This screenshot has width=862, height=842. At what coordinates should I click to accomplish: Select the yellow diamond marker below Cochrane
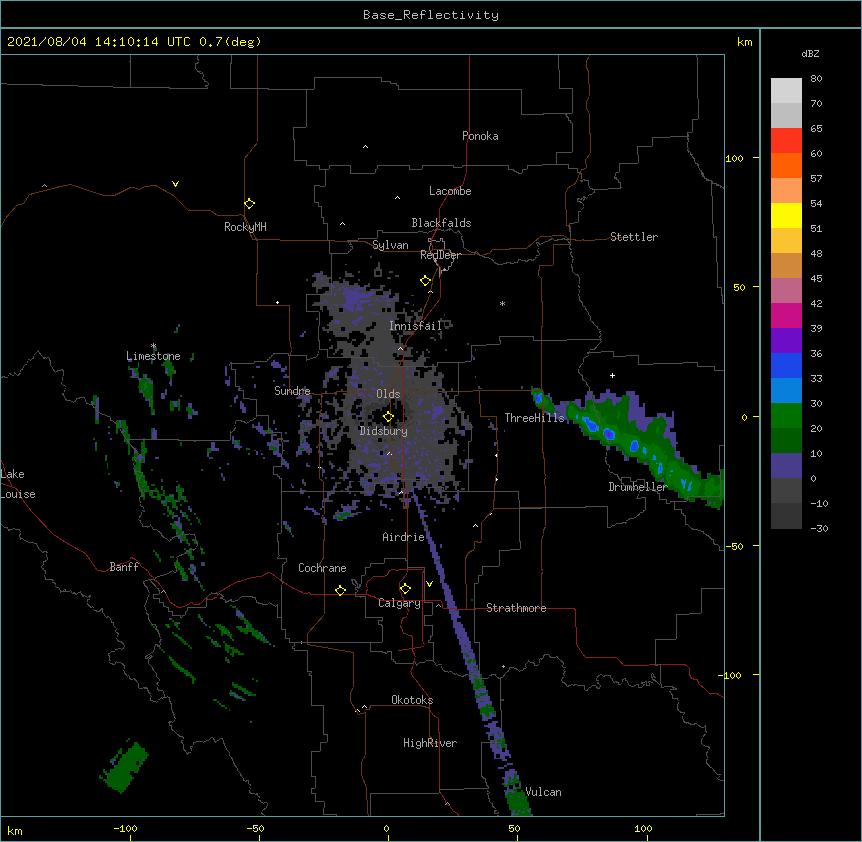[340, 590]
